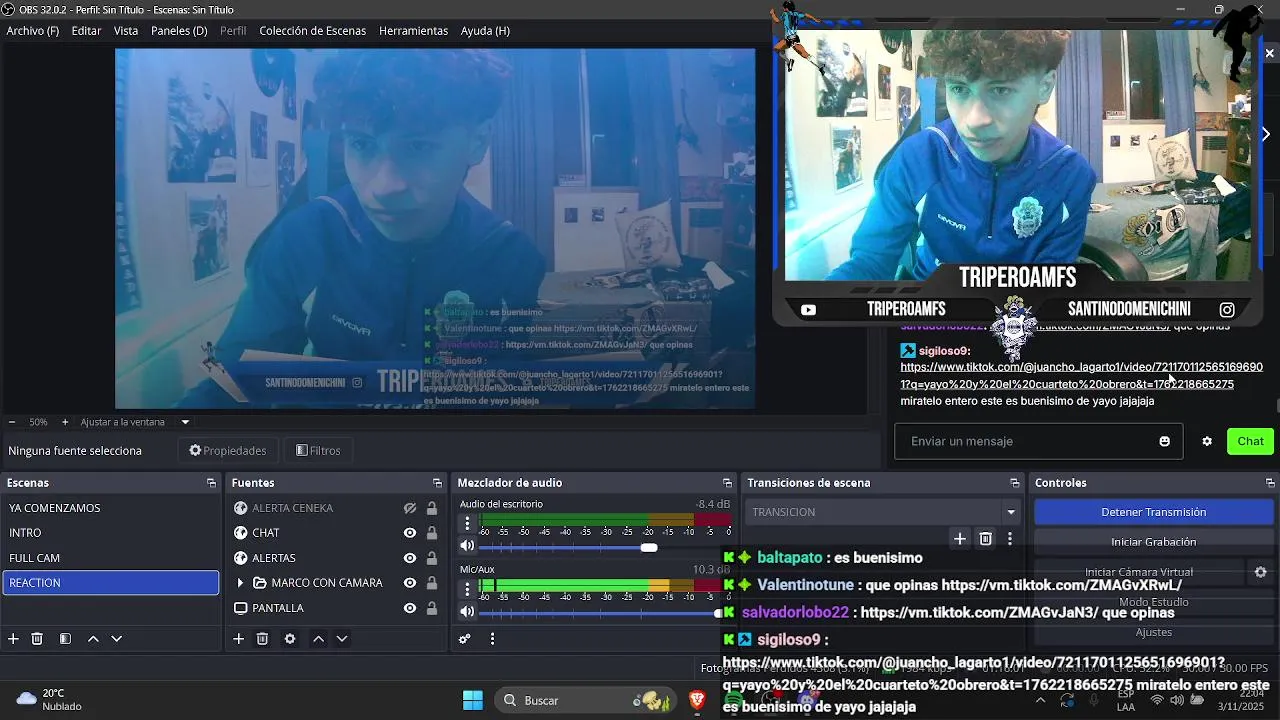Move source down in Fuentes toolbar

(x=342, y=639)
